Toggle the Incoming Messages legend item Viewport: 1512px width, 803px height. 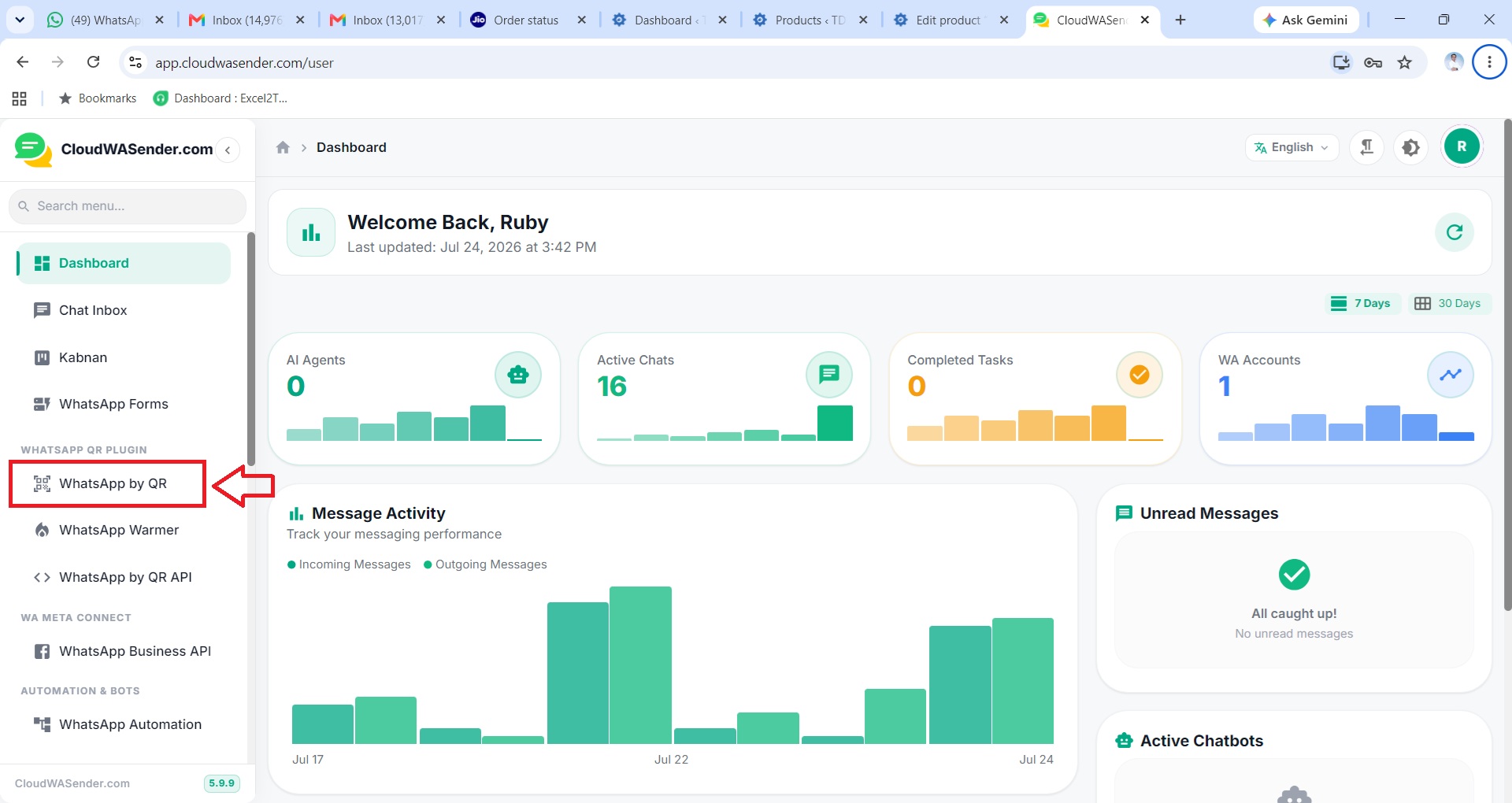click(349, 564)
